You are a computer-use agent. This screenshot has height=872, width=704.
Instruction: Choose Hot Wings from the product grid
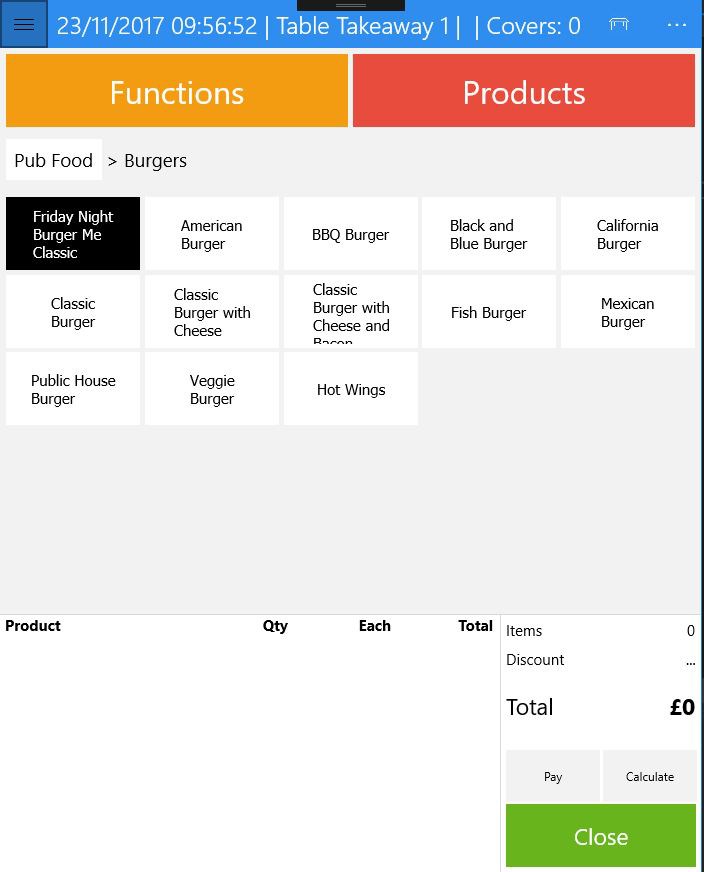pos(351,389)
